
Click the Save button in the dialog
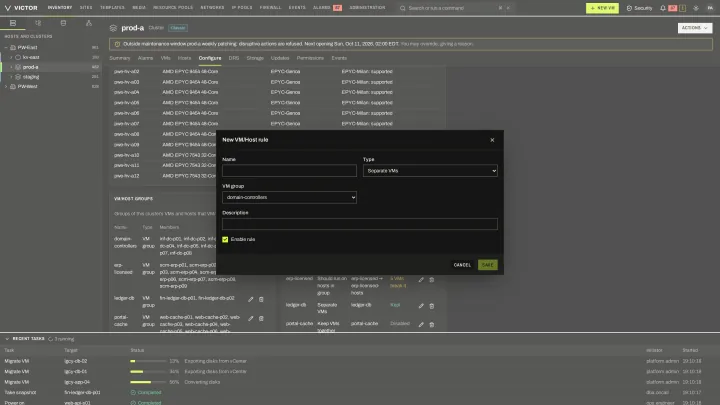pos(488,265)
